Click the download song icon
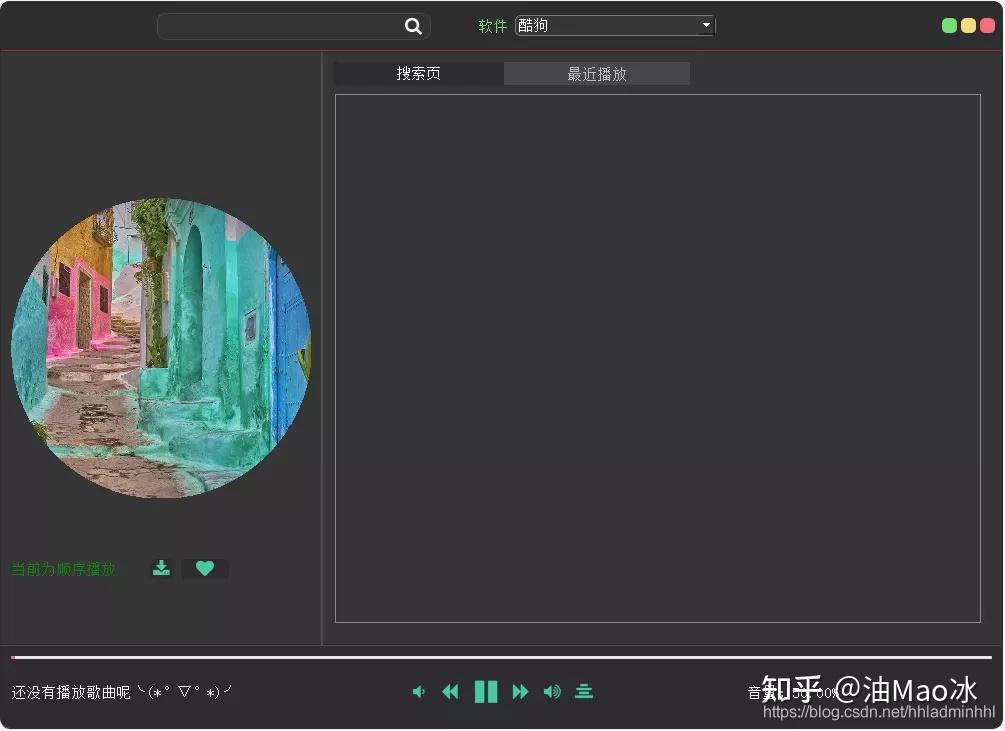 161,568
